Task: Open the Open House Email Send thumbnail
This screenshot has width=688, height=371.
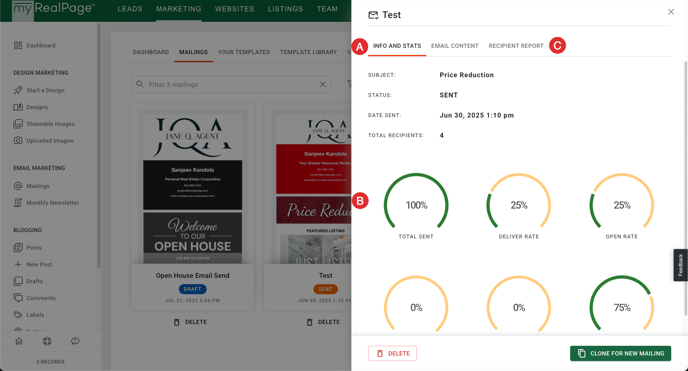Action: pyautogui.click(x=193, y=187)
